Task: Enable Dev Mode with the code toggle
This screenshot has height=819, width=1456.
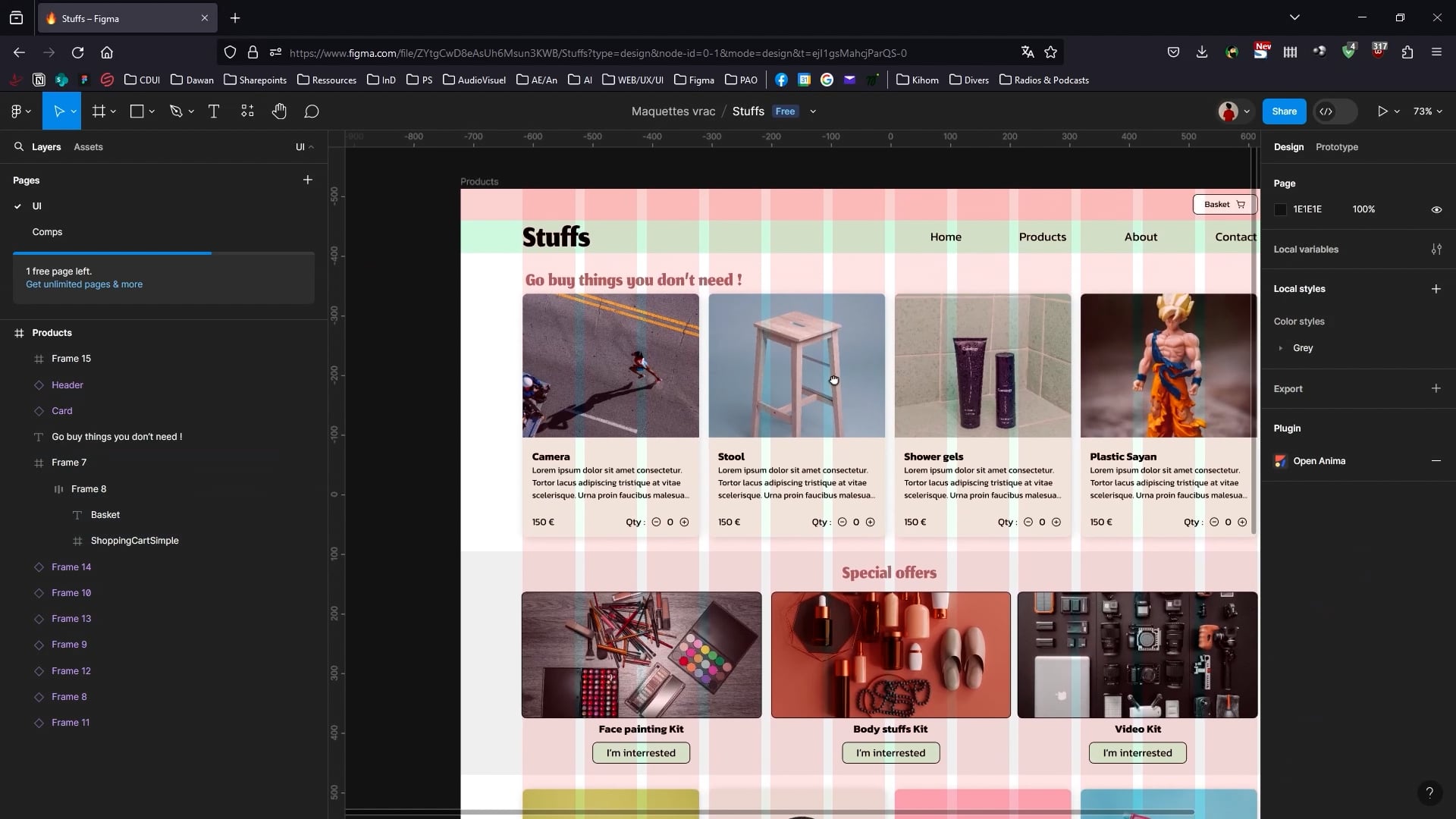Action: (x=1327, y=111)
